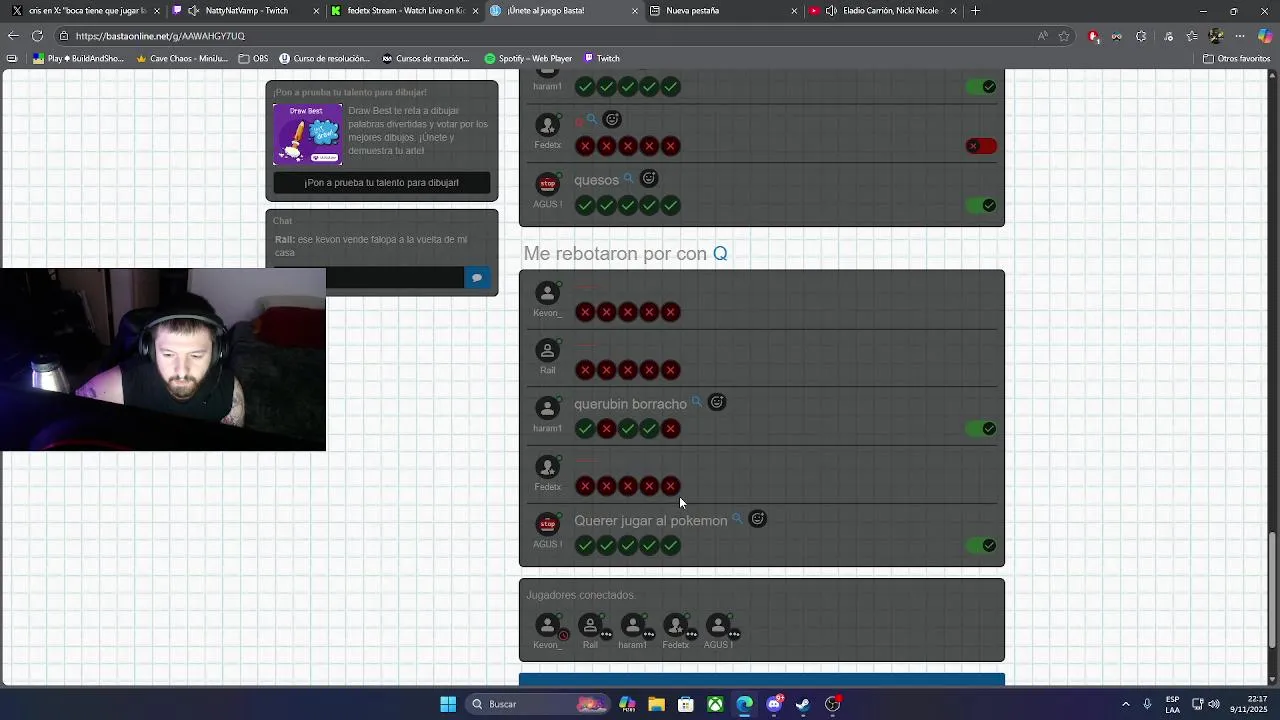
Task: Focus the chat message input field
Action: pos(369,278)
